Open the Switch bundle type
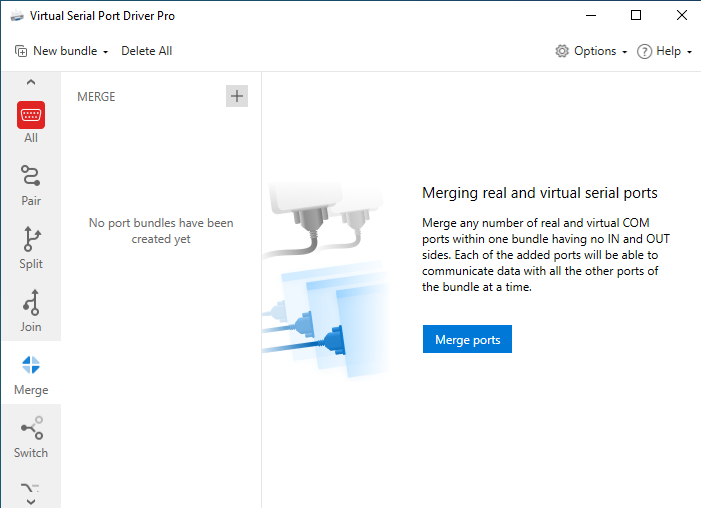This screenshot has height=508, width=701. (31, 438)
